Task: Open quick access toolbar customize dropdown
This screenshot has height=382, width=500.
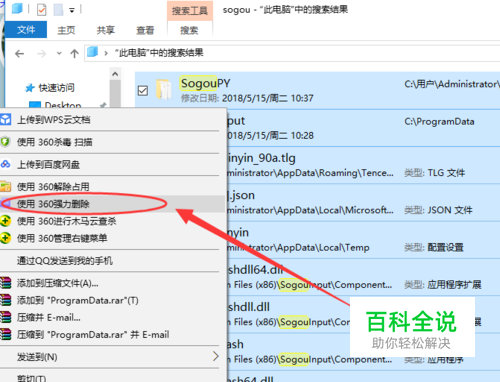Action: pyautogui.click(x=72, y=10)
